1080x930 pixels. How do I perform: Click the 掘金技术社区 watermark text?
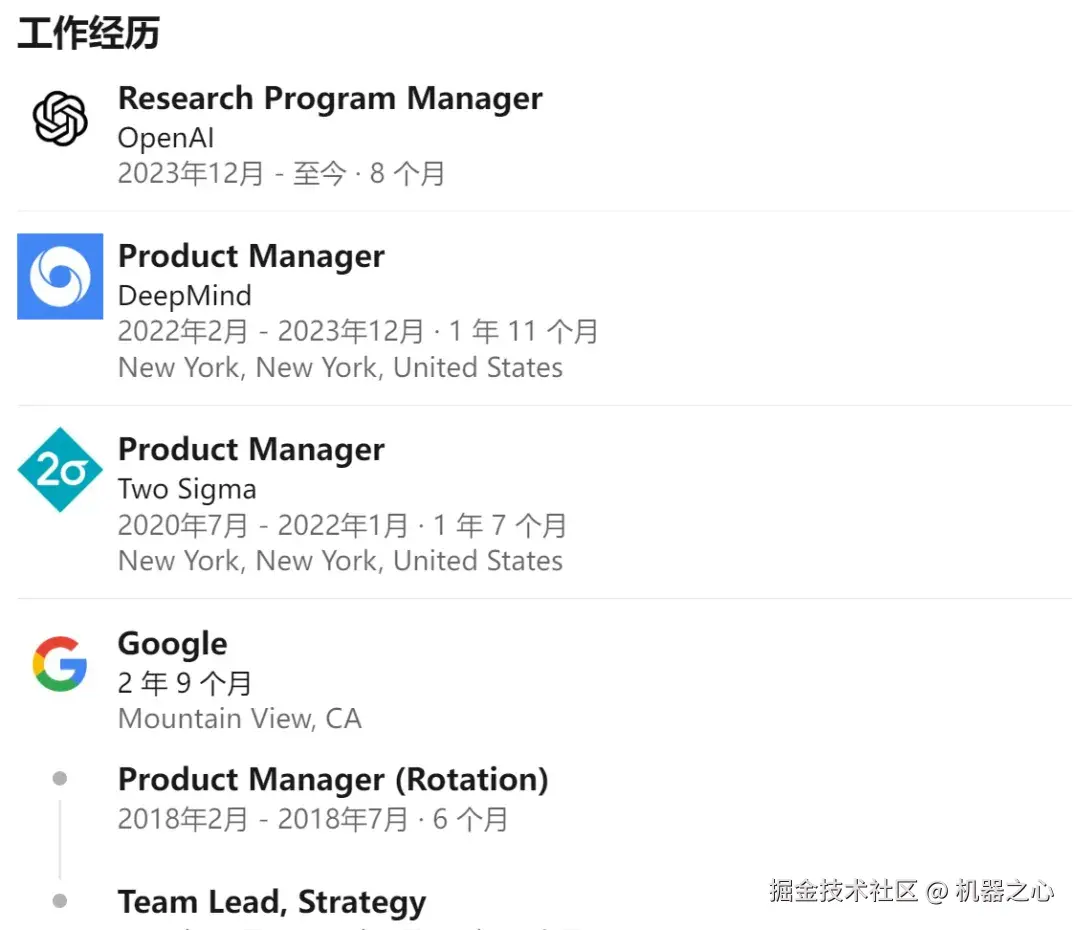[843, 890]
